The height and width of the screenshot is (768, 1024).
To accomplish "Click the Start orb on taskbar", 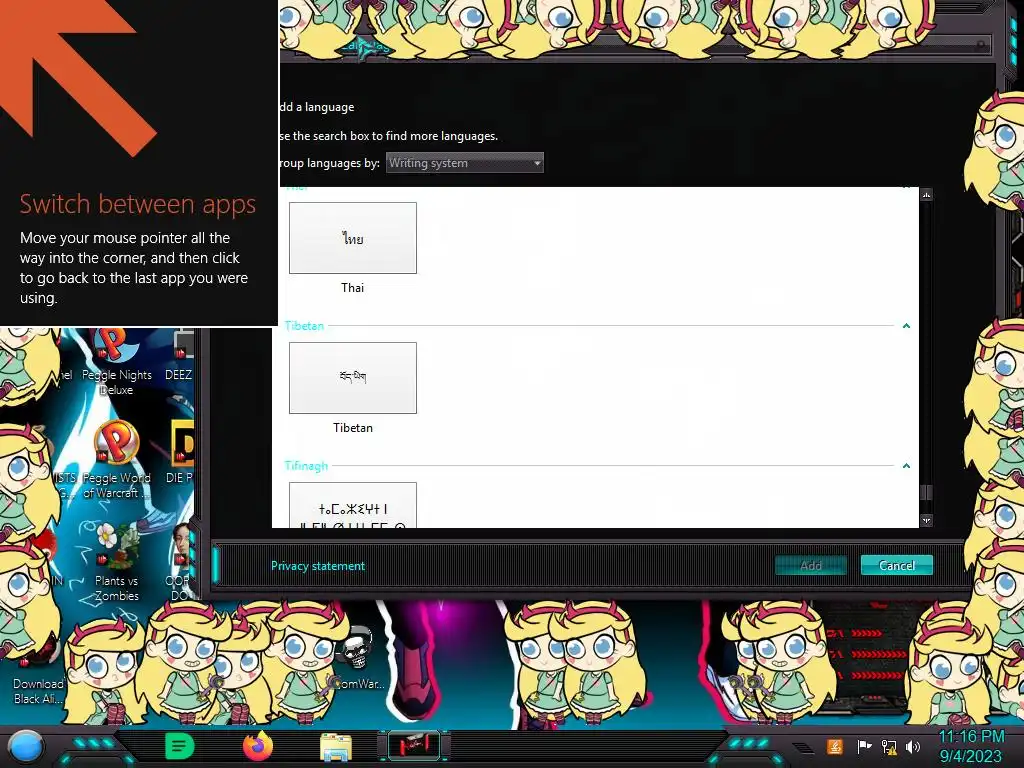I will pyautogui.click(x=26, y=746).
